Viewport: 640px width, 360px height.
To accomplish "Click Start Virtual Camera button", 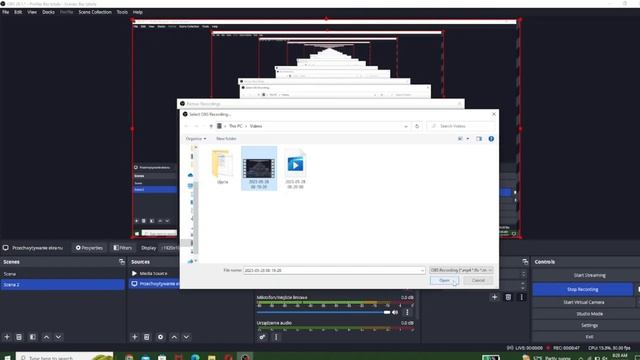I will pos(584,302).
